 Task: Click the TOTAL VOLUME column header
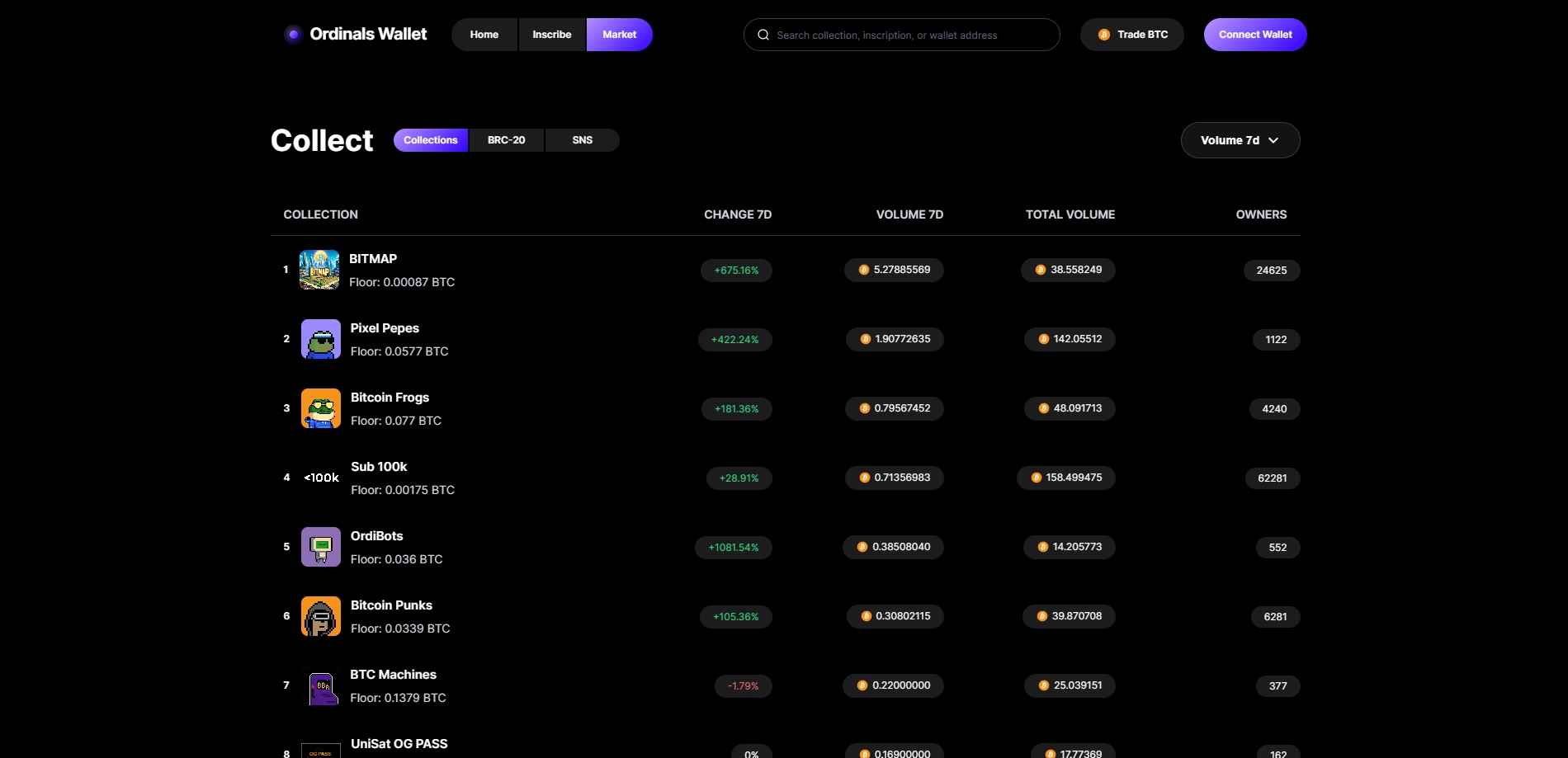point(1070,214)
